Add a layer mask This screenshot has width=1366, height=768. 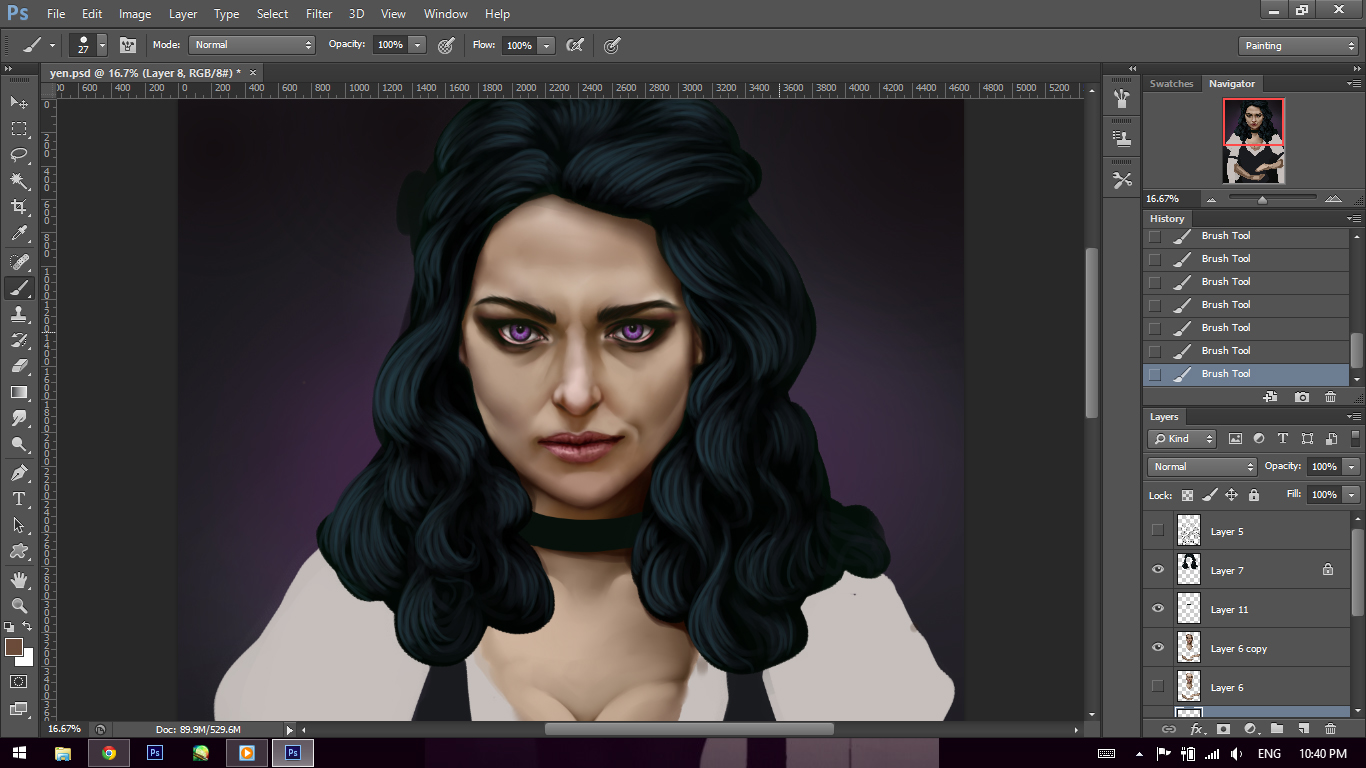[1223, 729]
